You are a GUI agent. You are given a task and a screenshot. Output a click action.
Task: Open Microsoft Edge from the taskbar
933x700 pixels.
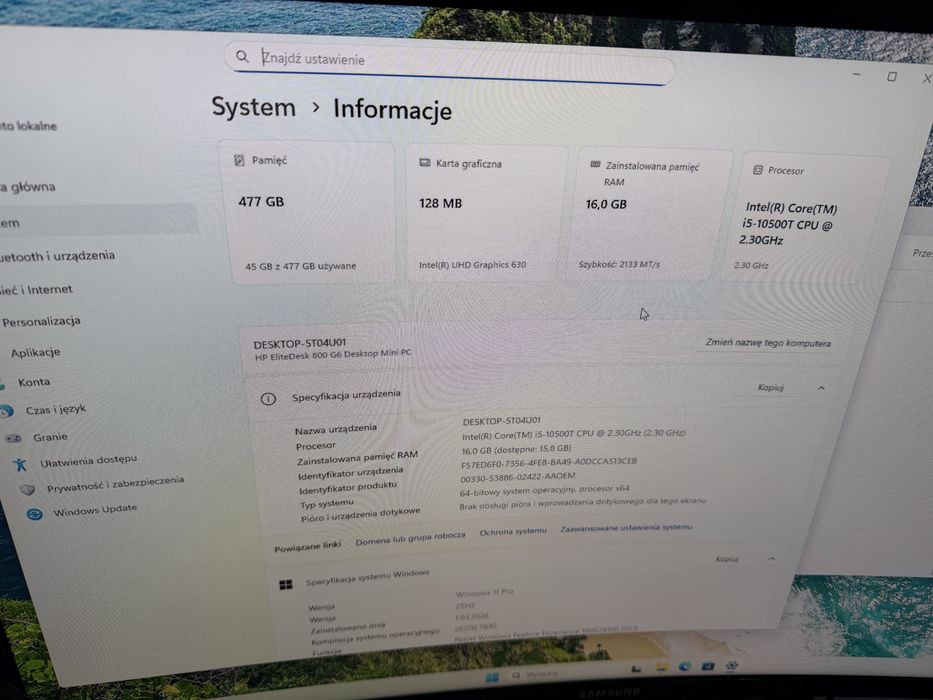click(684, 666)
